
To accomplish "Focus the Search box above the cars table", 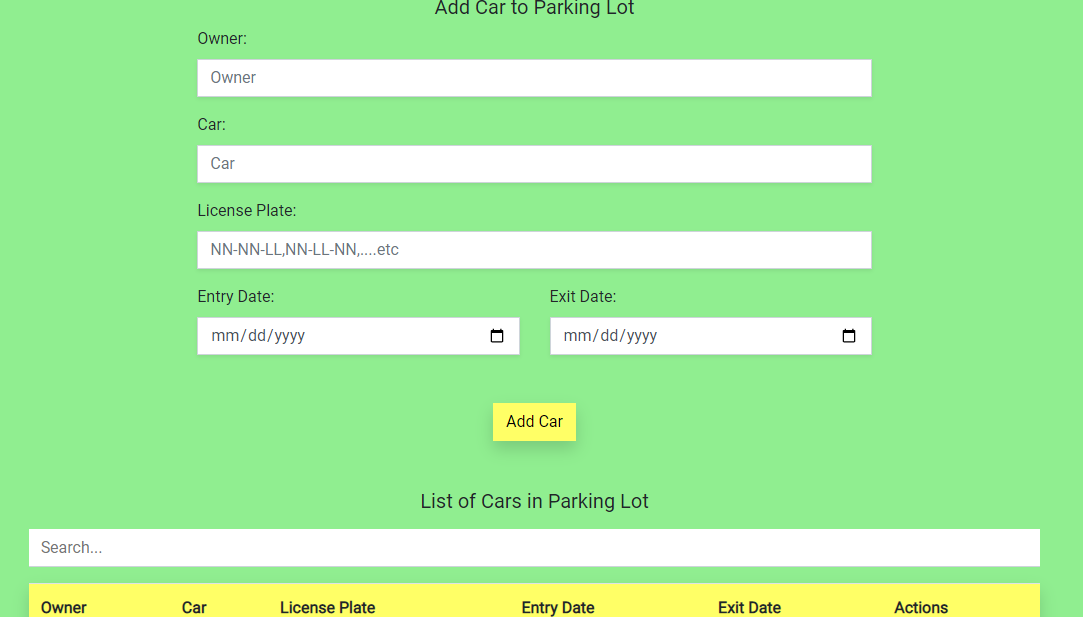I will (534, 548).
